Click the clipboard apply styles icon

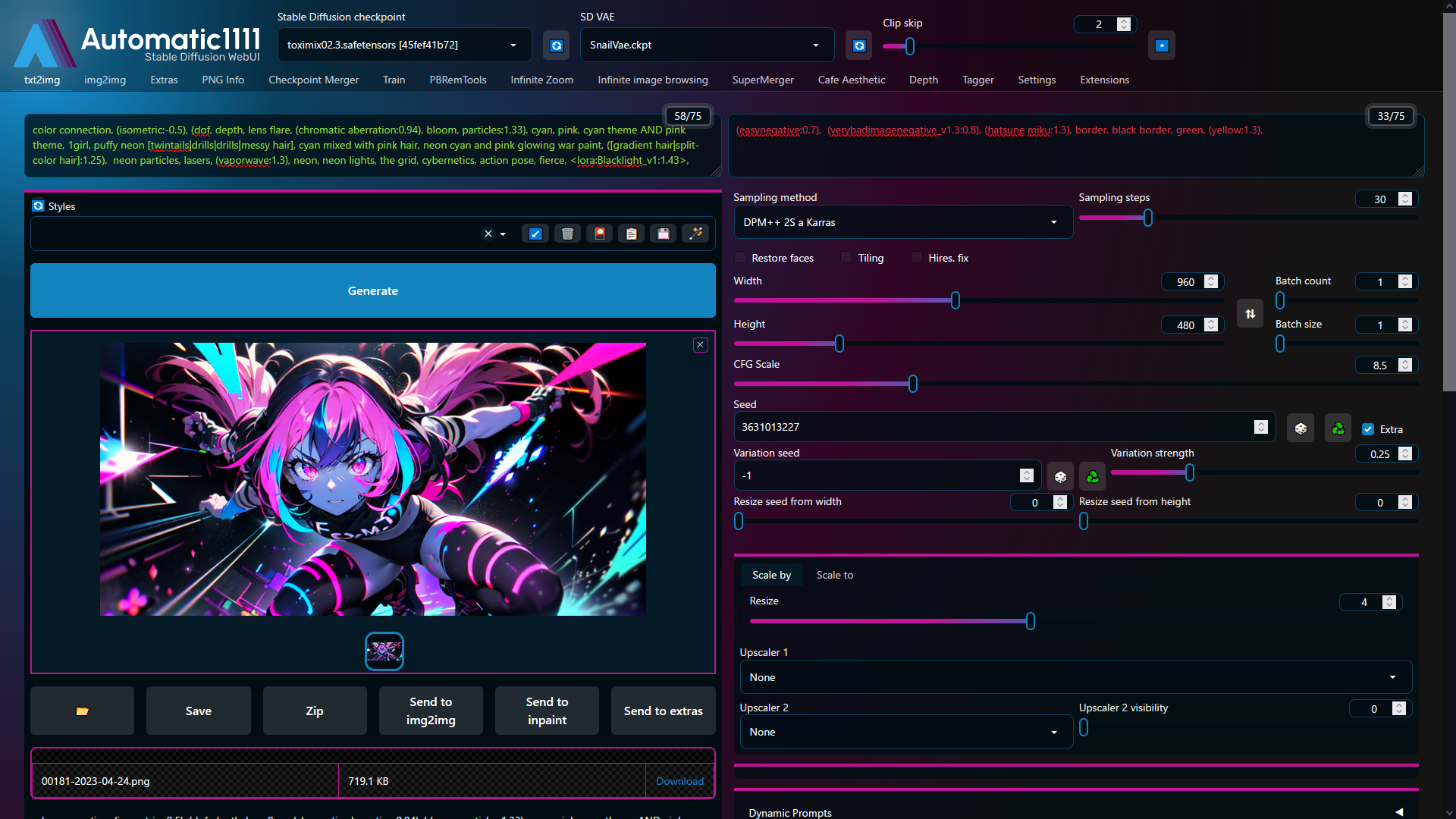631,234
